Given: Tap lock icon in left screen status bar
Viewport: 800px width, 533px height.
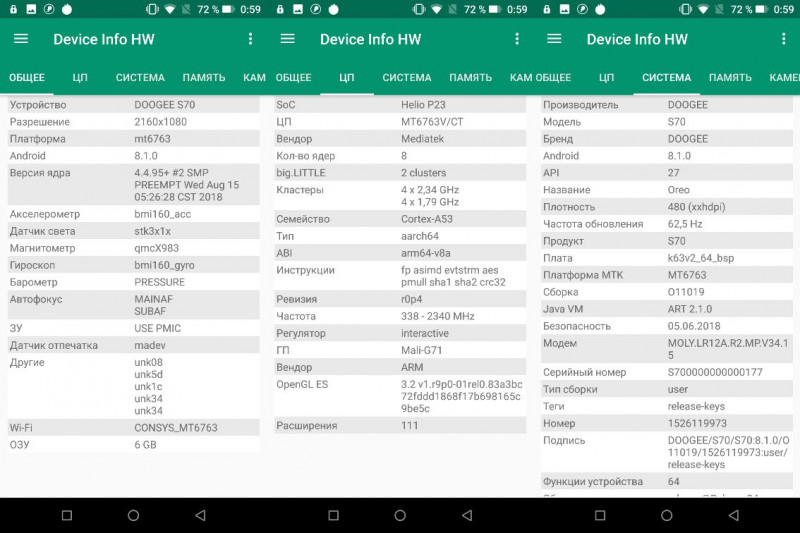Looking at the screenshot, I should click(x=13, y=9).
